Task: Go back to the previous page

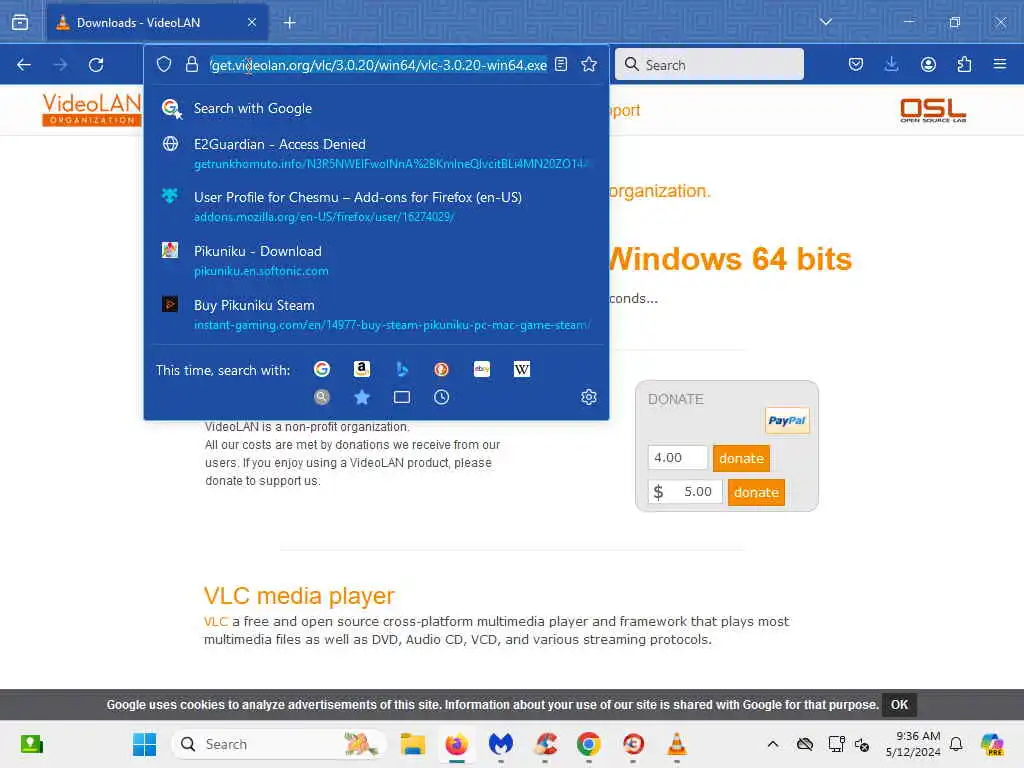Action: coord(24,65)
